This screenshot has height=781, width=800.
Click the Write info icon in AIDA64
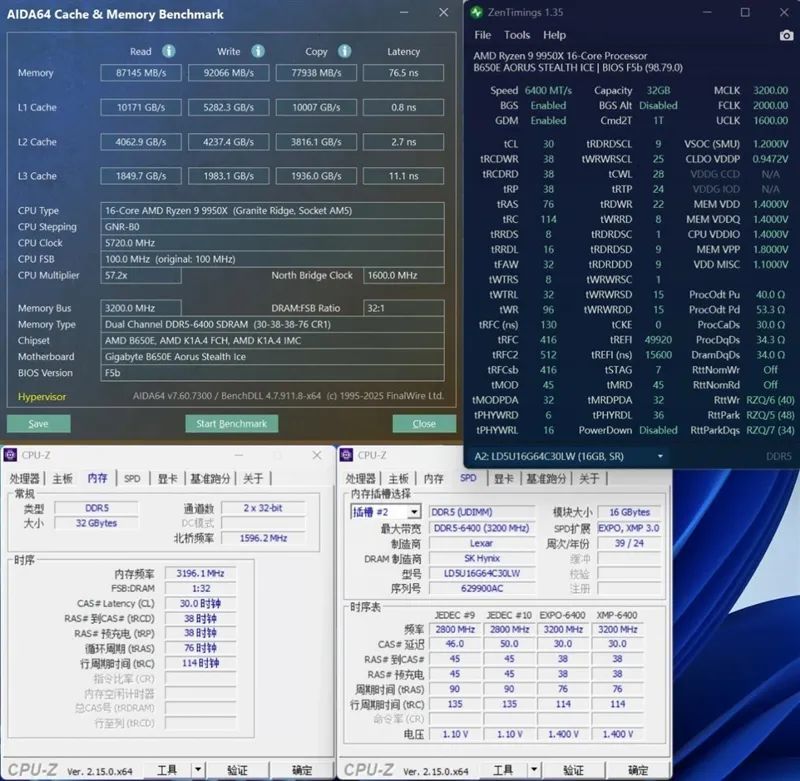tap(258, 51)
